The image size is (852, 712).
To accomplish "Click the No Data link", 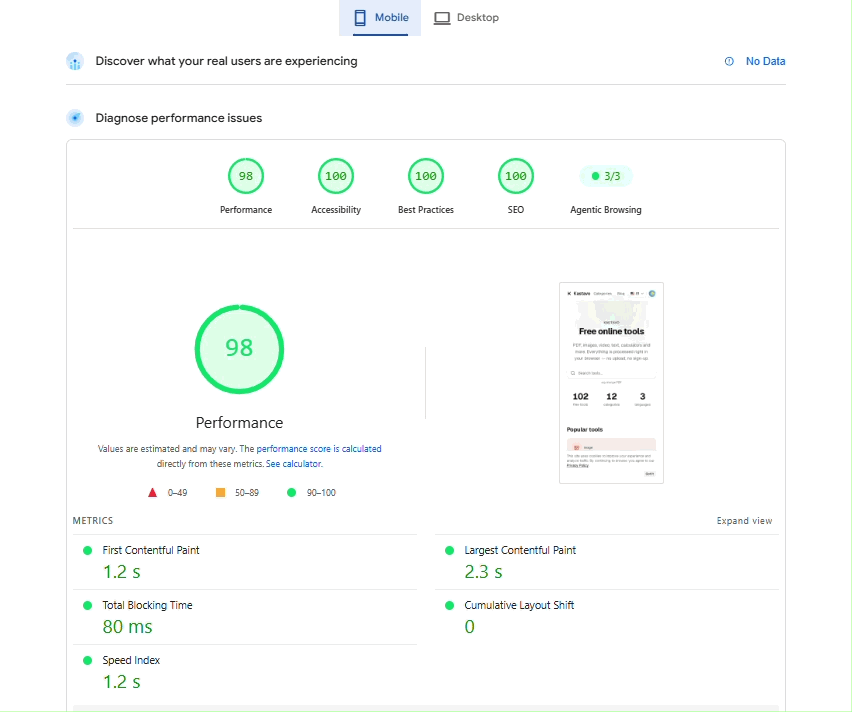I will (765, 61).
